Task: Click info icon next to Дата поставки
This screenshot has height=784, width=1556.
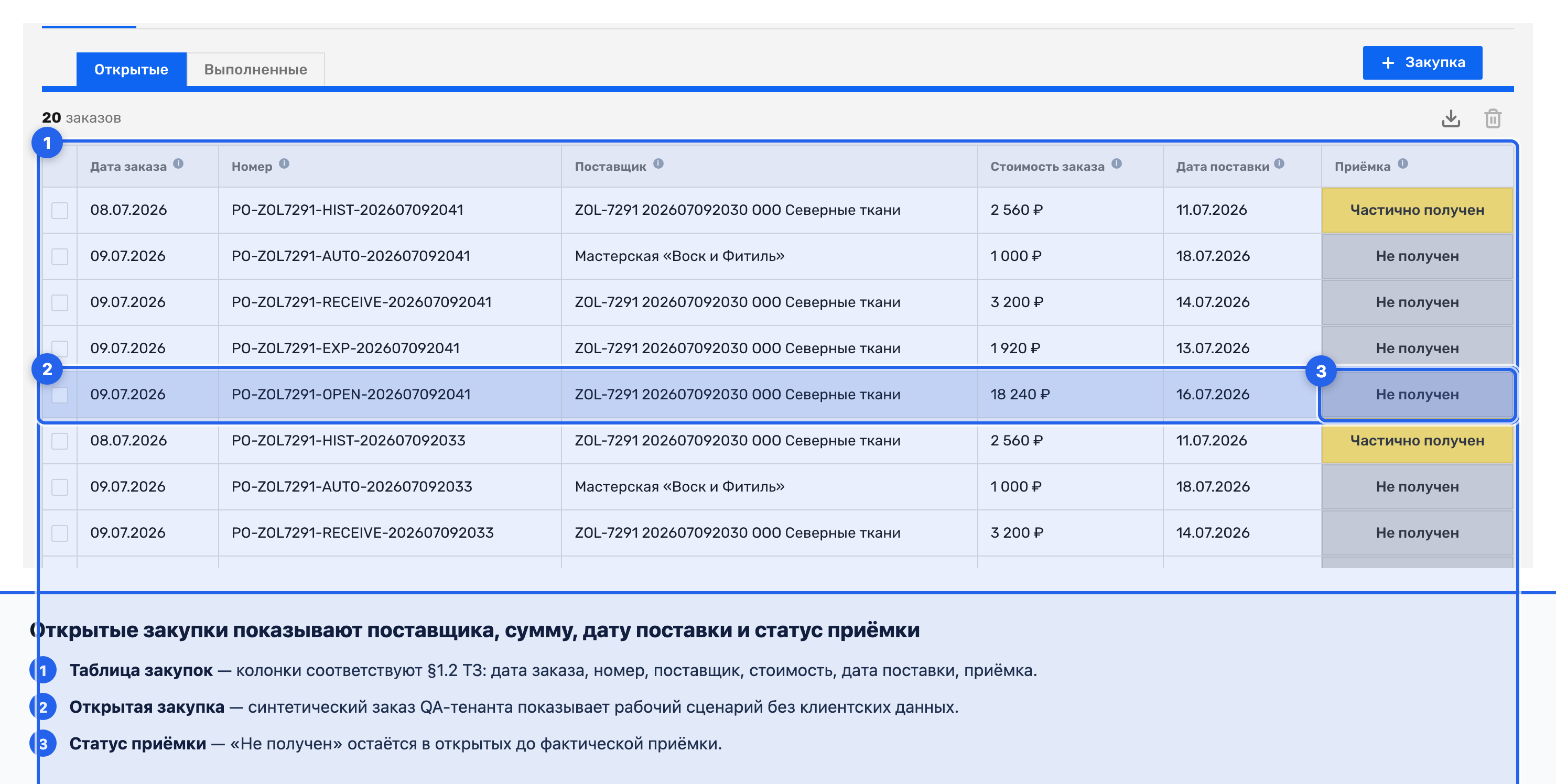Action: [x=1279, y=164]
